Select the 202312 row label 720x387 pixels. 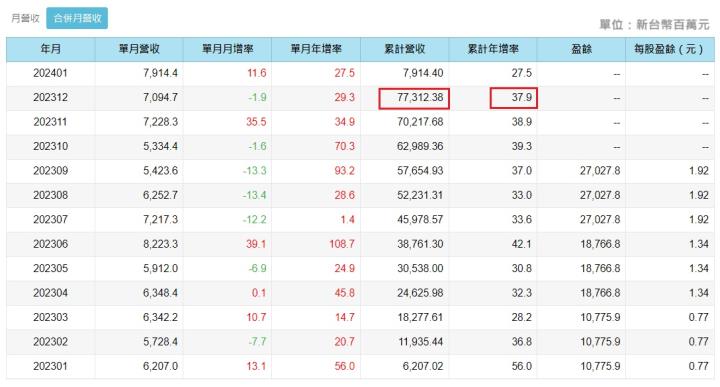coord(51,97)
